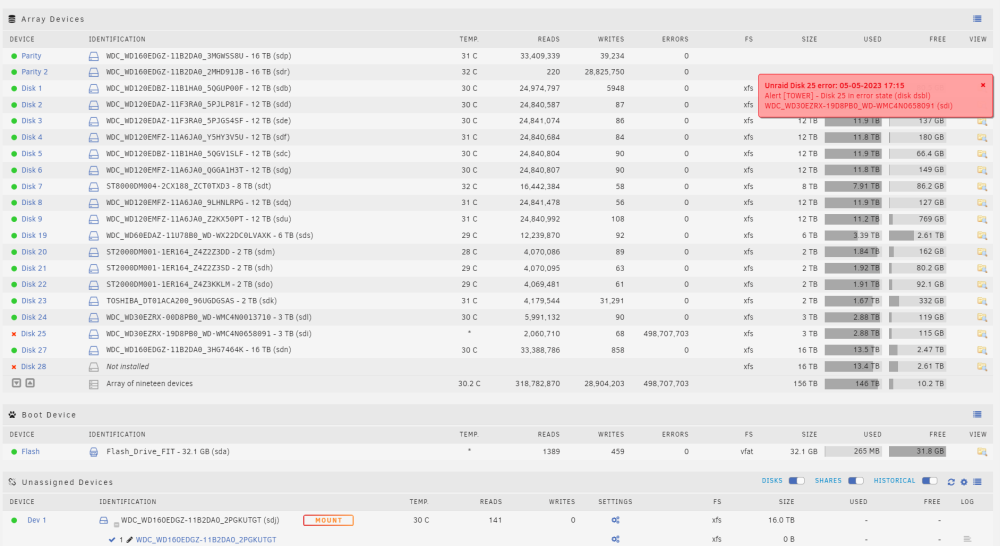Open the Parity device page
1000x546 pixels.
pos(31,56)
